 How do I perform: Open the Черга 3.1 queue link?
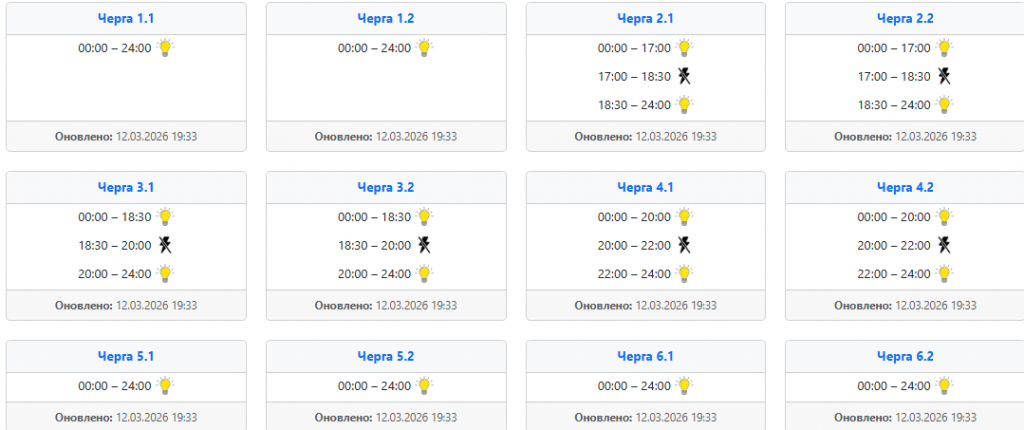pyautogui.click(x=126, y=187)
